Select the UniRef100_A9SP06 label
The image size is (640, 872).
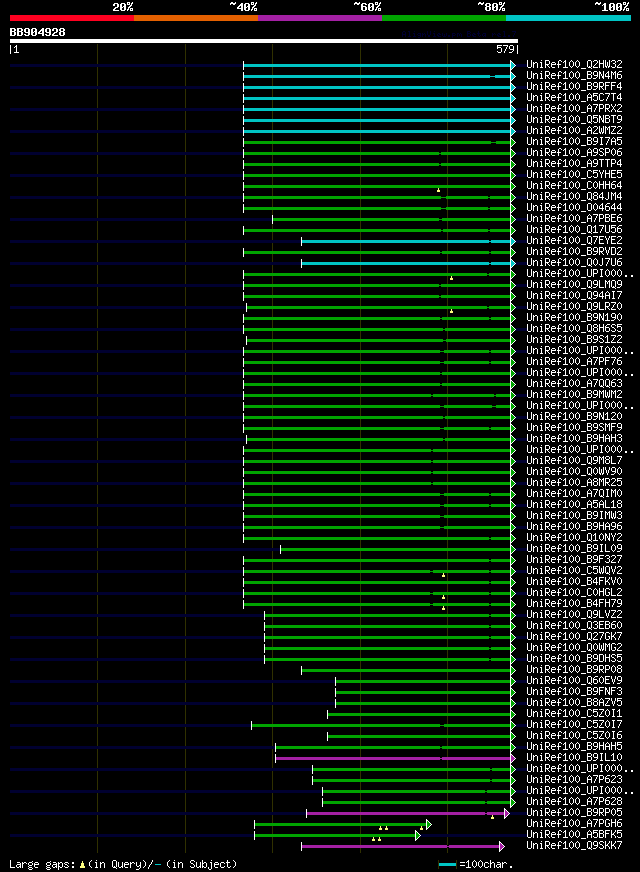[x=574, y=152]
